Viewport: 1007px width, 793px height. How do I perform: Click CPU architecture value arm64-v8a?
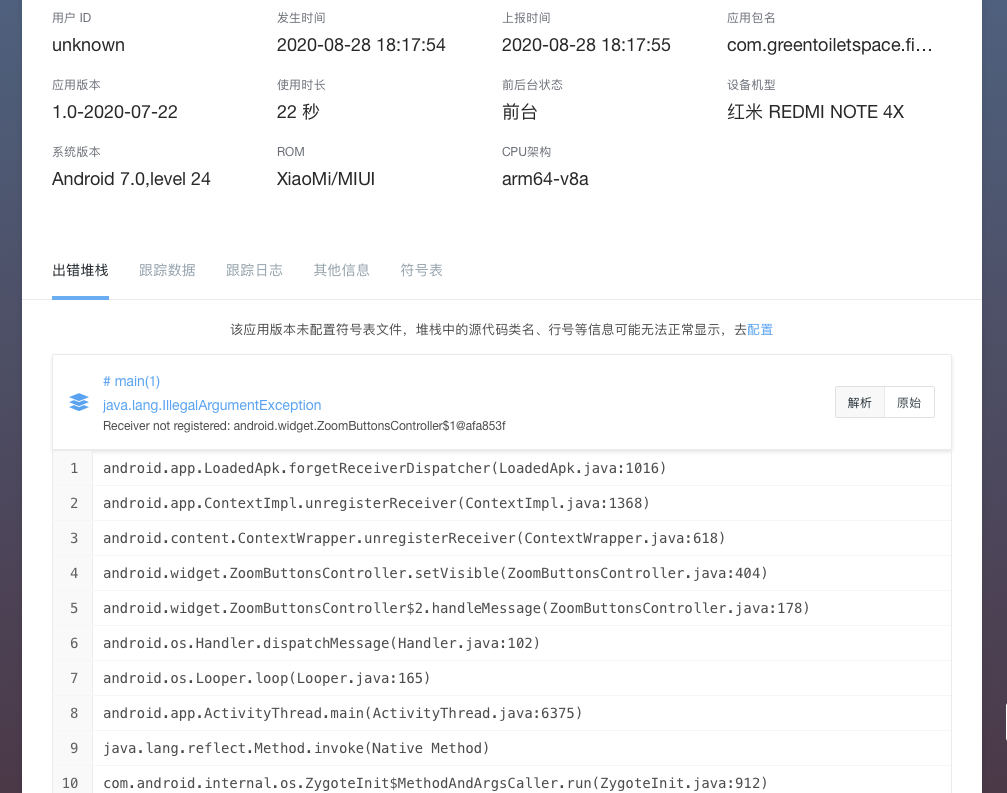point(545,179)
